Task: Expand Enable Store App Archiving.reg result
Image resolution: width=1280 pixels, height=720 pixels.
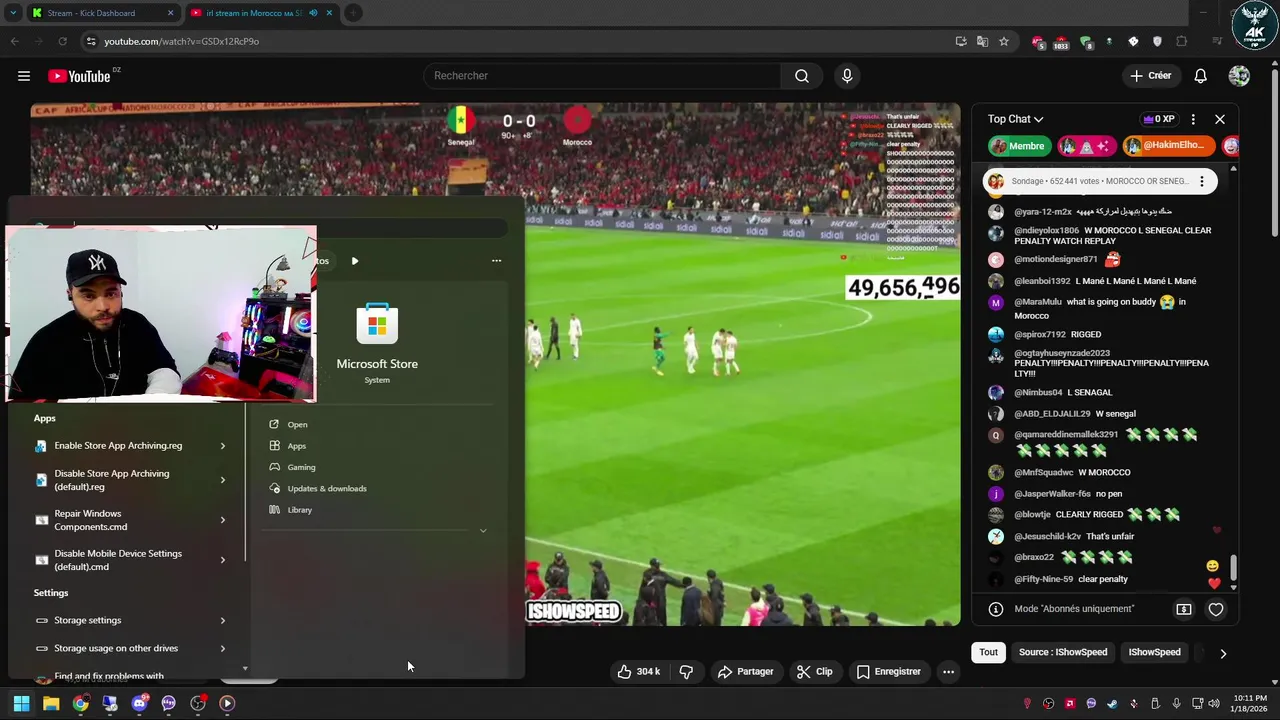Action: 222,446
